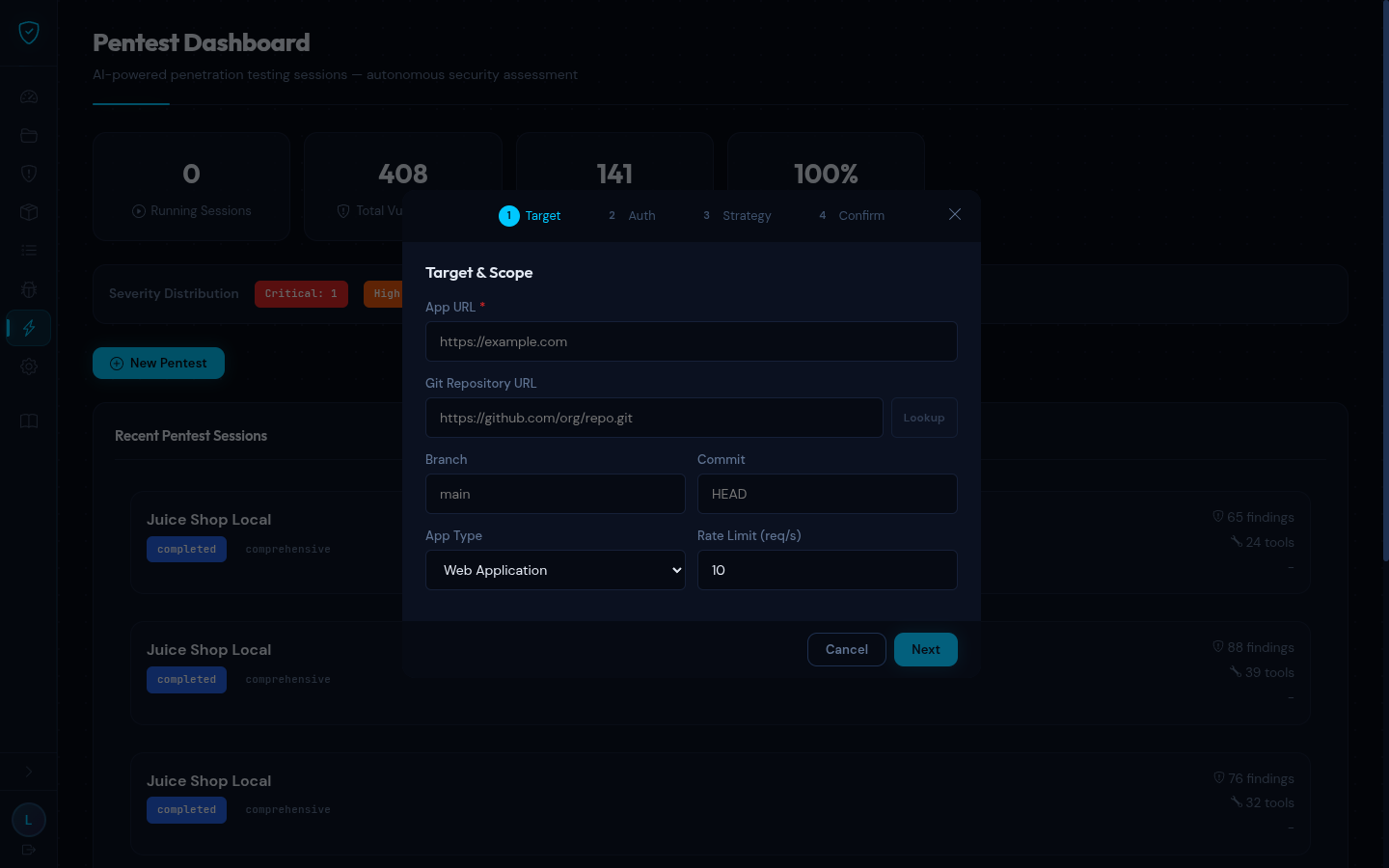
Task: Jump to the Auth step tab
Action: click(632, 216)
